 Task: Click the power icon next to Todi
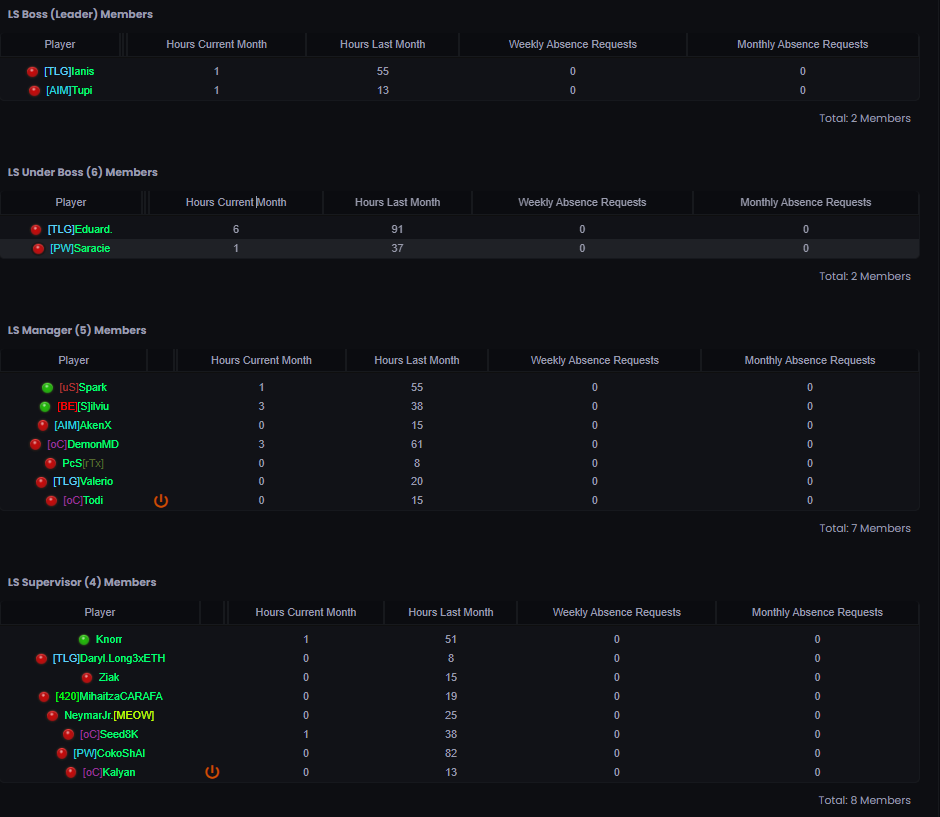(x=161, y=500)
